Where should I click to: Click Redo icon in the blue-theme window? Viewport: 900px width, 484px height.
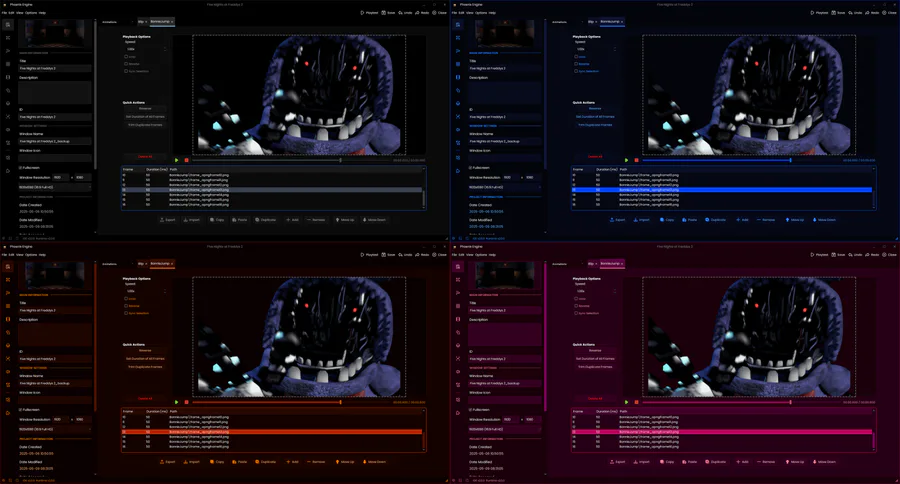pos(868,13)
